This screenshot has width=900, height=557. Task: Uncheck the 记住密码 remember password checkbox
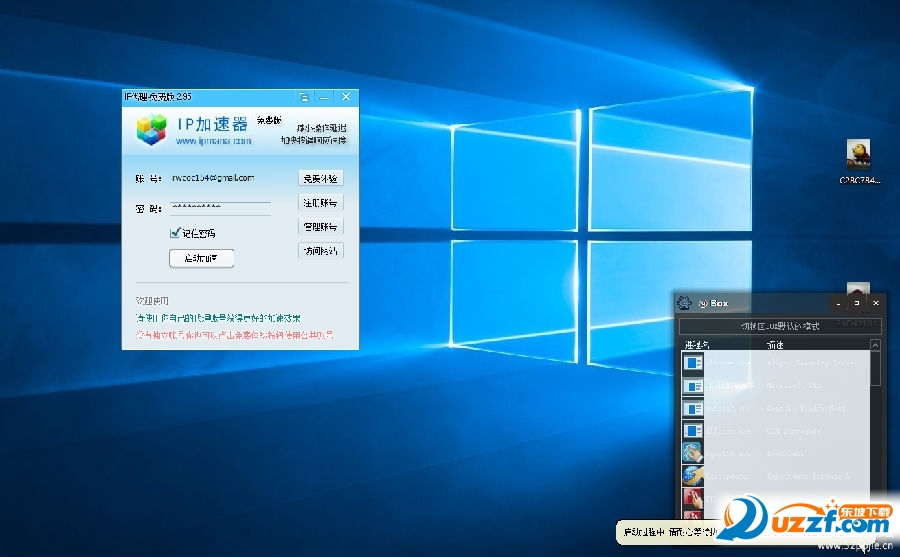tap(175, 232)
